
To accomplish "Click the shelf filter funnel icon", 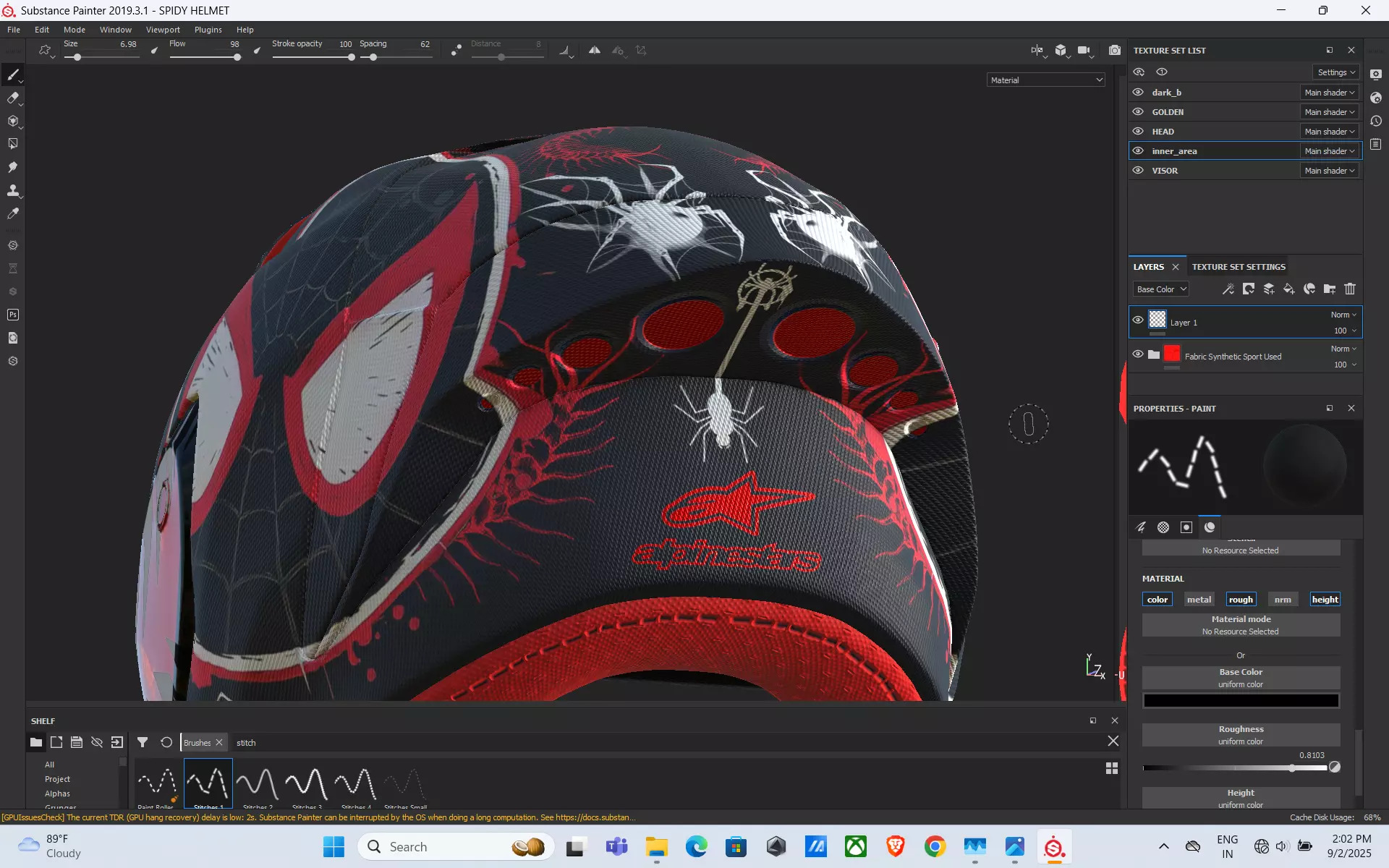I will click(x=143, y=742).
